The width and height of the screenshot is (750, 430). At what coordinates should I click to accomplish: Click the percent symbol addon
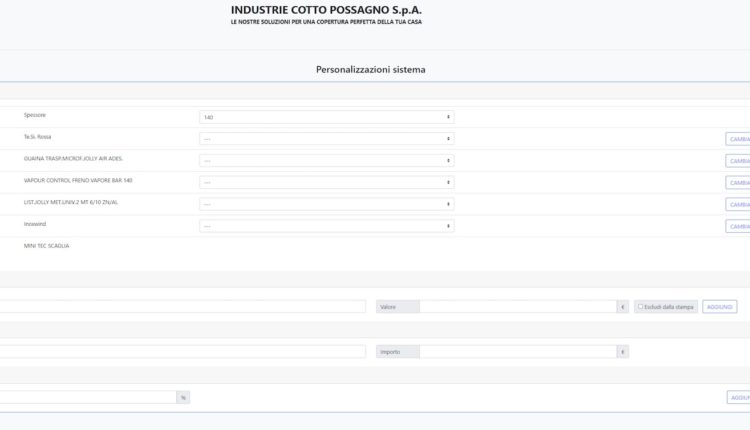[x=183, y=397]
